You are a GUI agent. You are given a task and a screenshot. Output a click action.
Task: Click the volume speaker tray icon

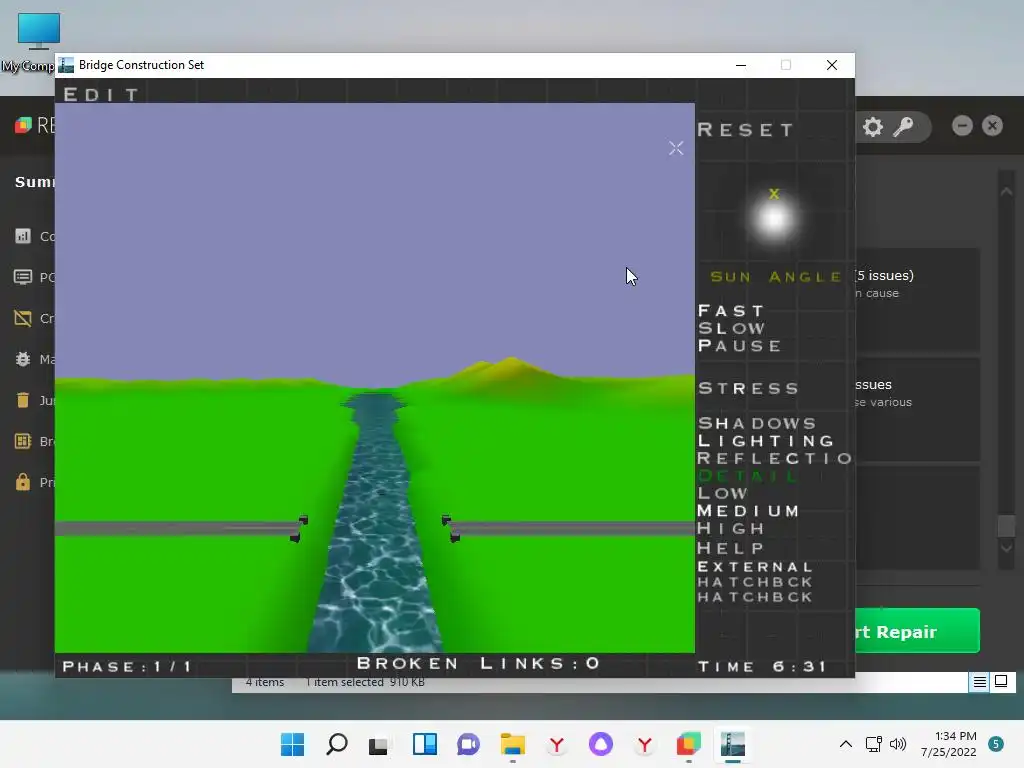[x=898, y=744]
